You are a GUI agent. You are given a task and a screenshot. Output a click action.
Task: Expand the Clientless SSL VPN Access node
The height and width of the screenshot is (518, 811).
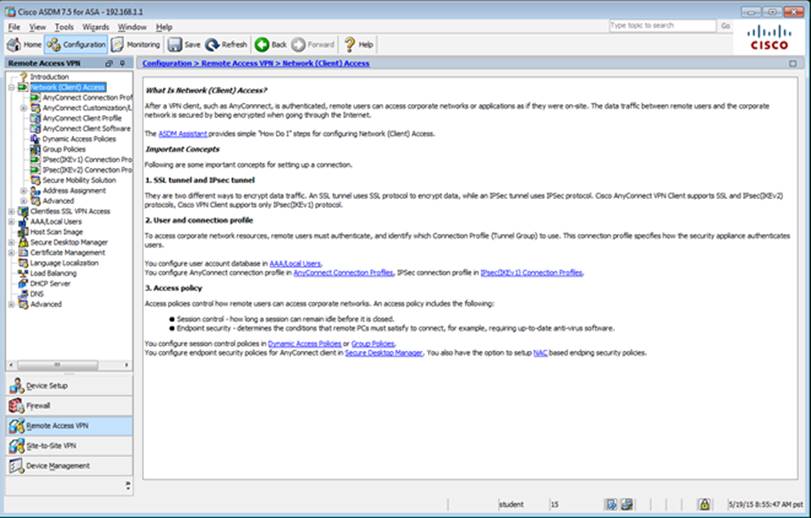[x=11, y=211]
